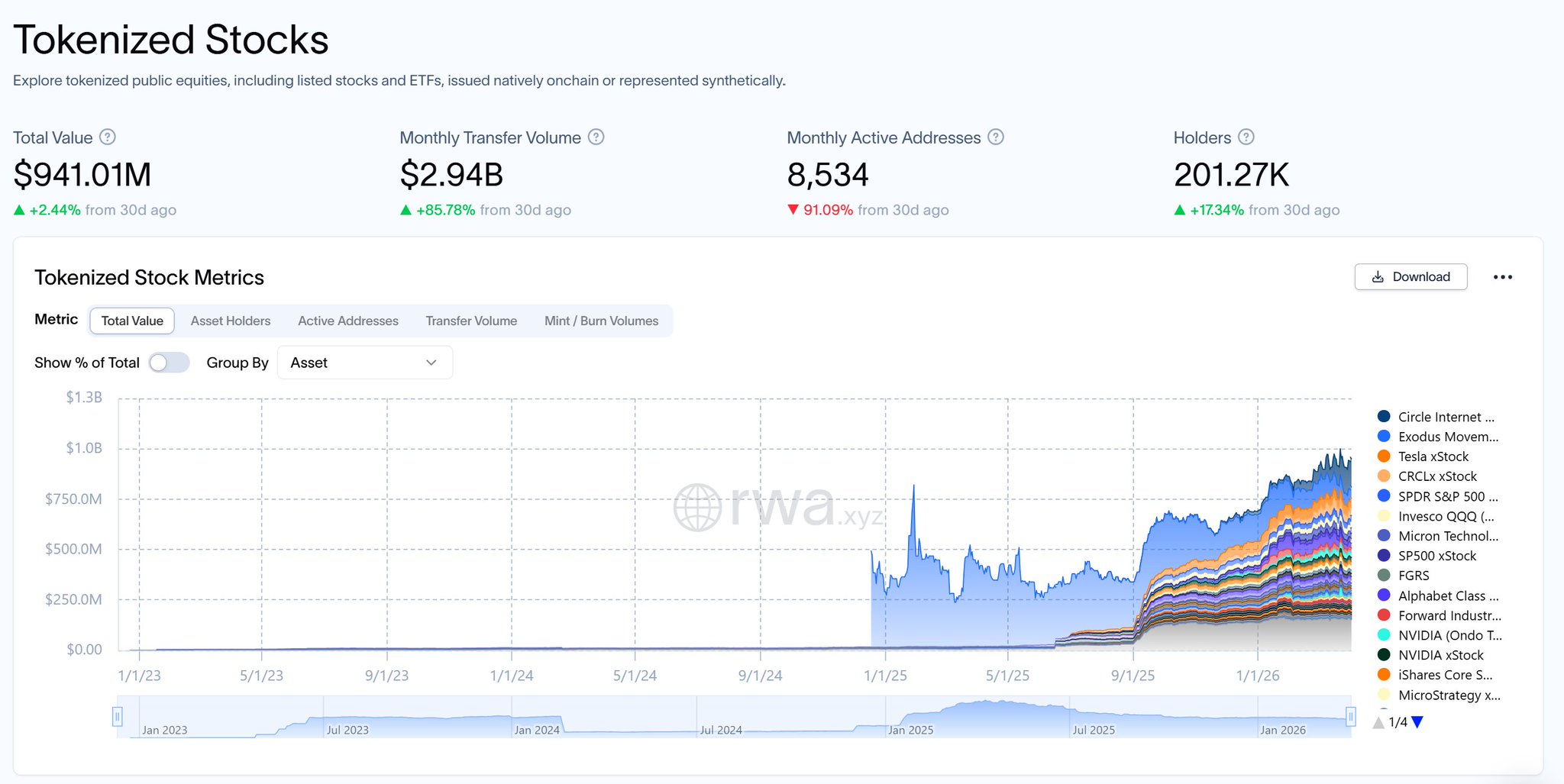The image size is (1564, 784).
Task: Open the Holders help question icon
Action: [1246, 137]
